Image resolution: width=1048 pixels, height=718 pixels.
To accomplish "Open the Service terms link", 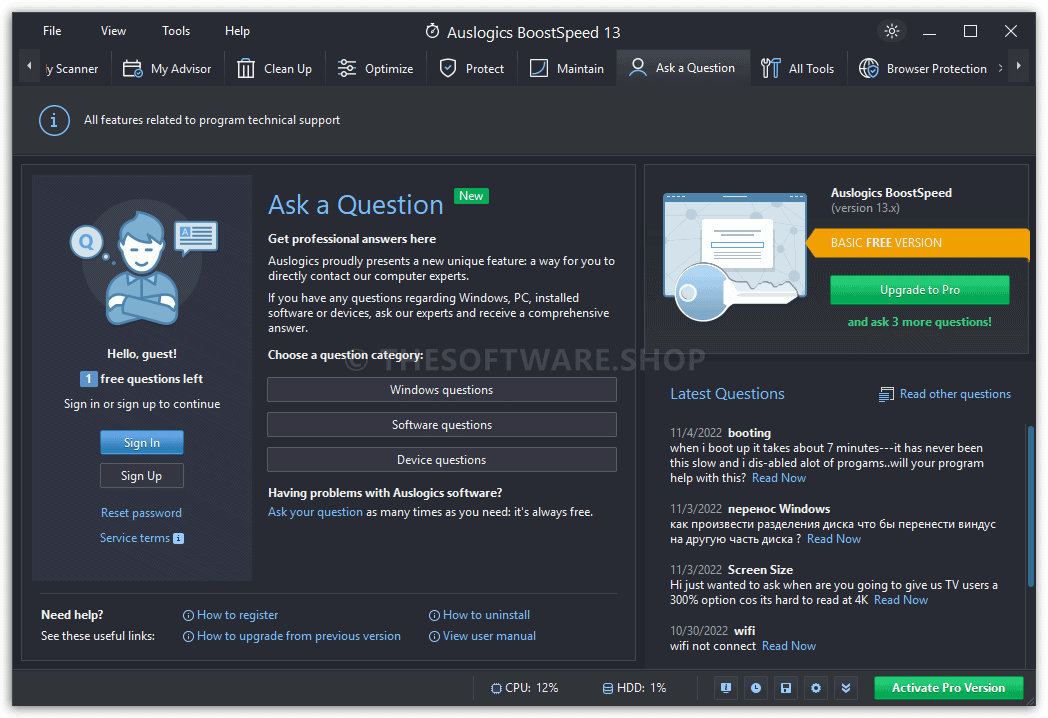I will point(134,537).
